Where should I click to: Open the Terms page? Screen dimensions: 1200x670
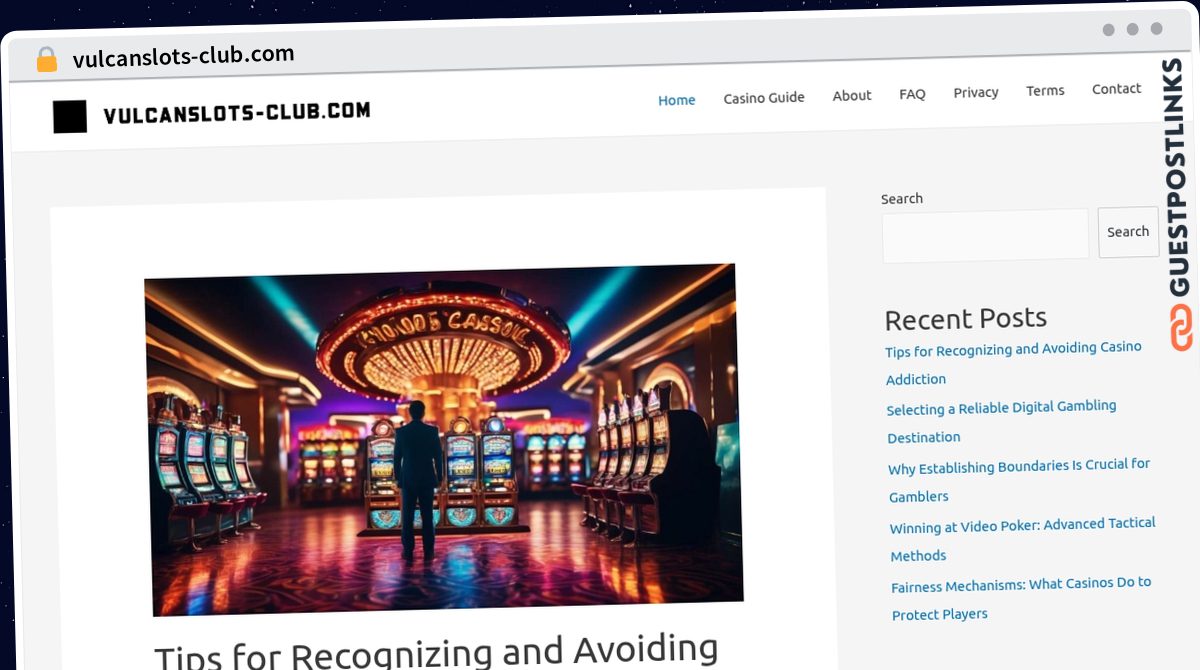click(x=1045, y=90)
